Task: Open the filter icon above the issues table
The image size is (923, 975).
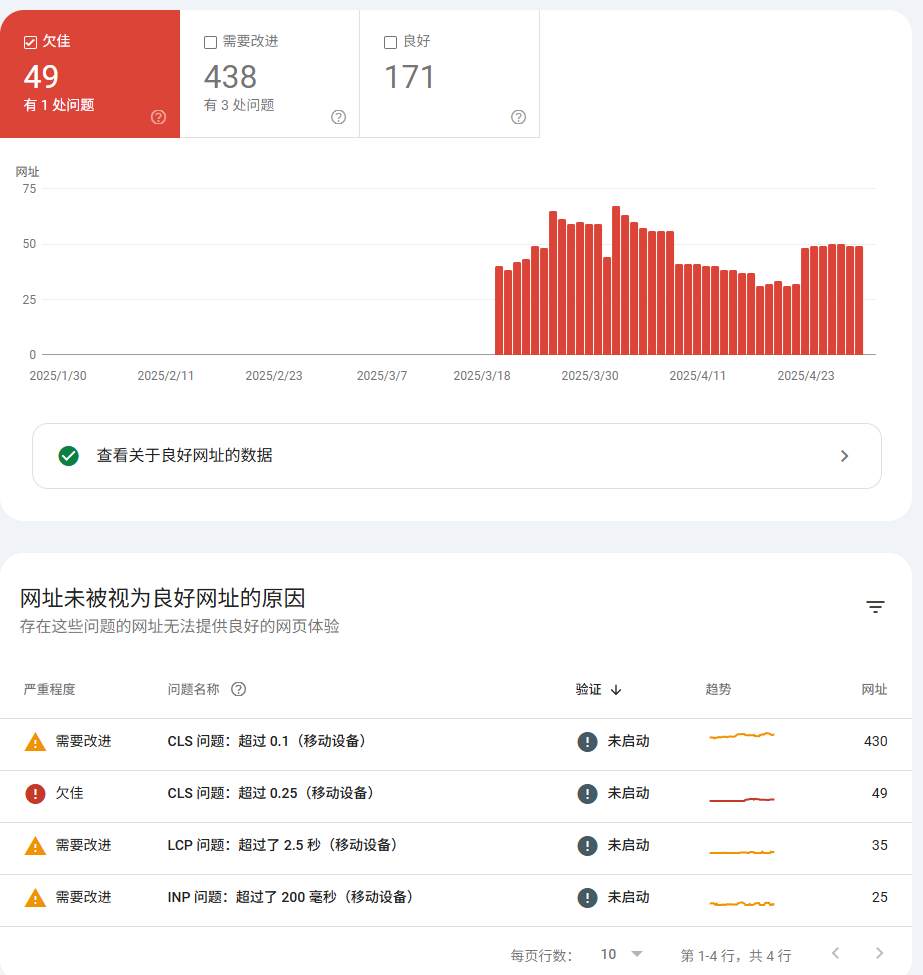Action: tap(875, 607)
